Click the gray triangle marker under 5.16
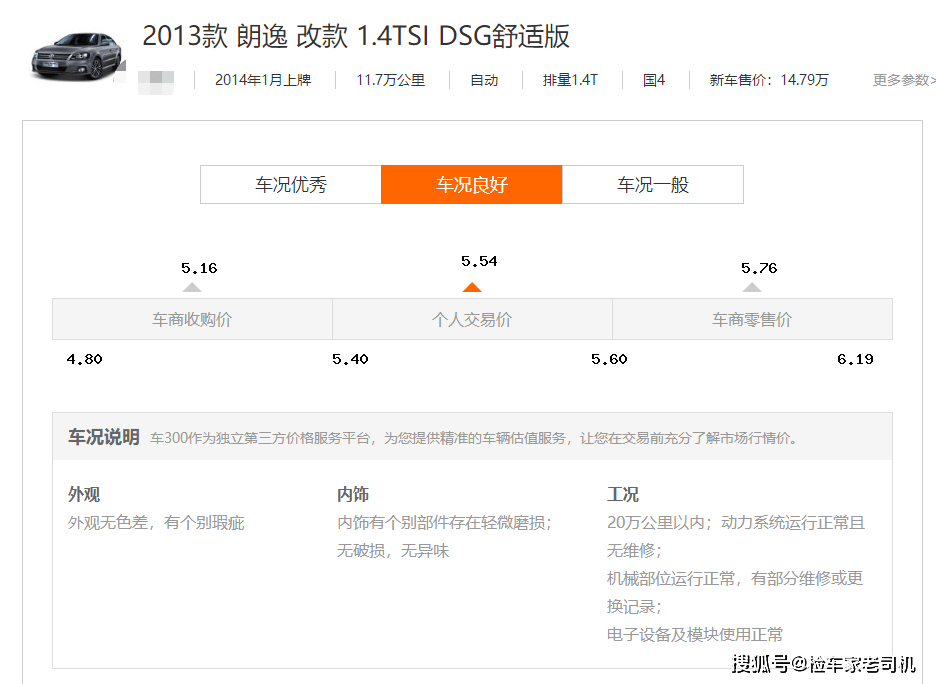936x684 pixels. 192,287
